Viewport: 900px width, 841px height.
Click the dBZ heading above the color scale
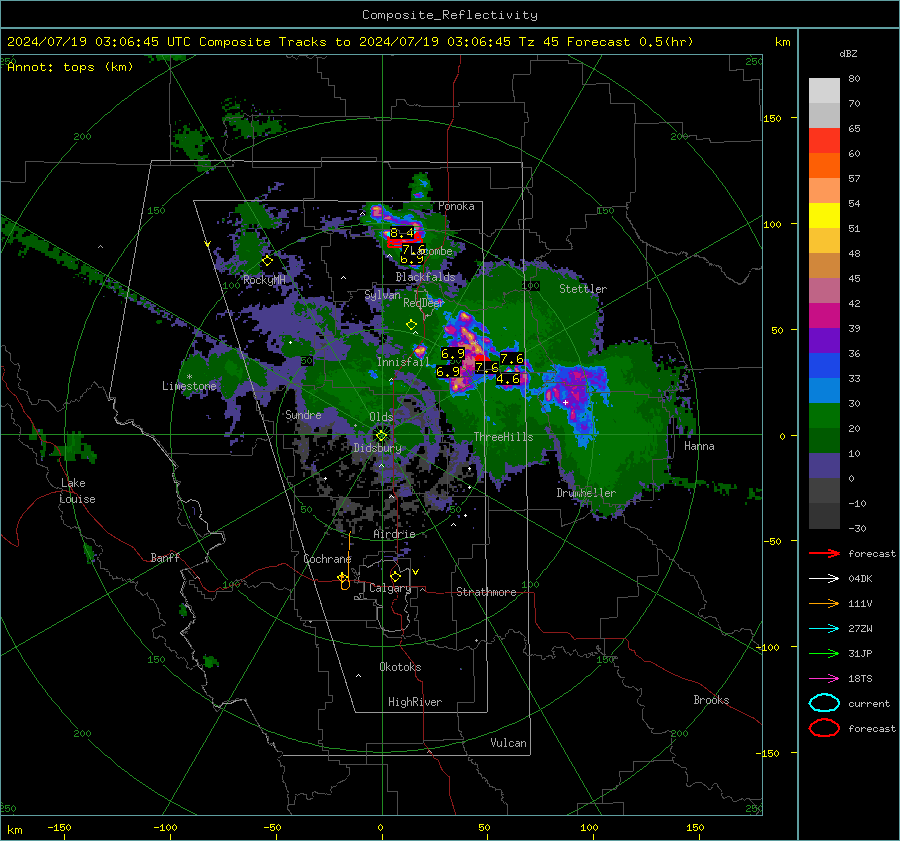[x=848, y=53]
